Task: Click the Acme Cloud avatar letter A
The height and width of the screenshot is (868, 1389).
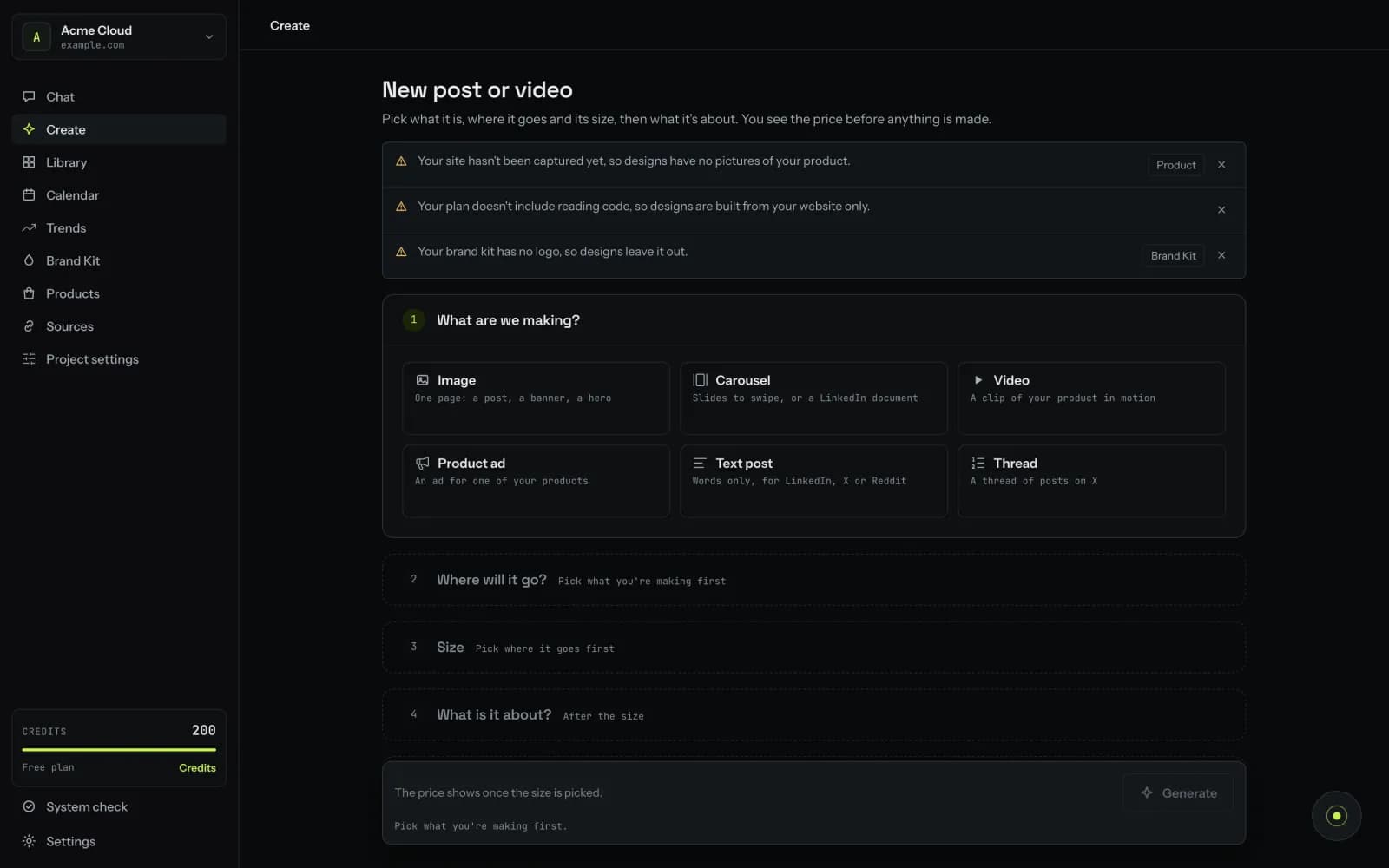Action: (x=36, y=36)
